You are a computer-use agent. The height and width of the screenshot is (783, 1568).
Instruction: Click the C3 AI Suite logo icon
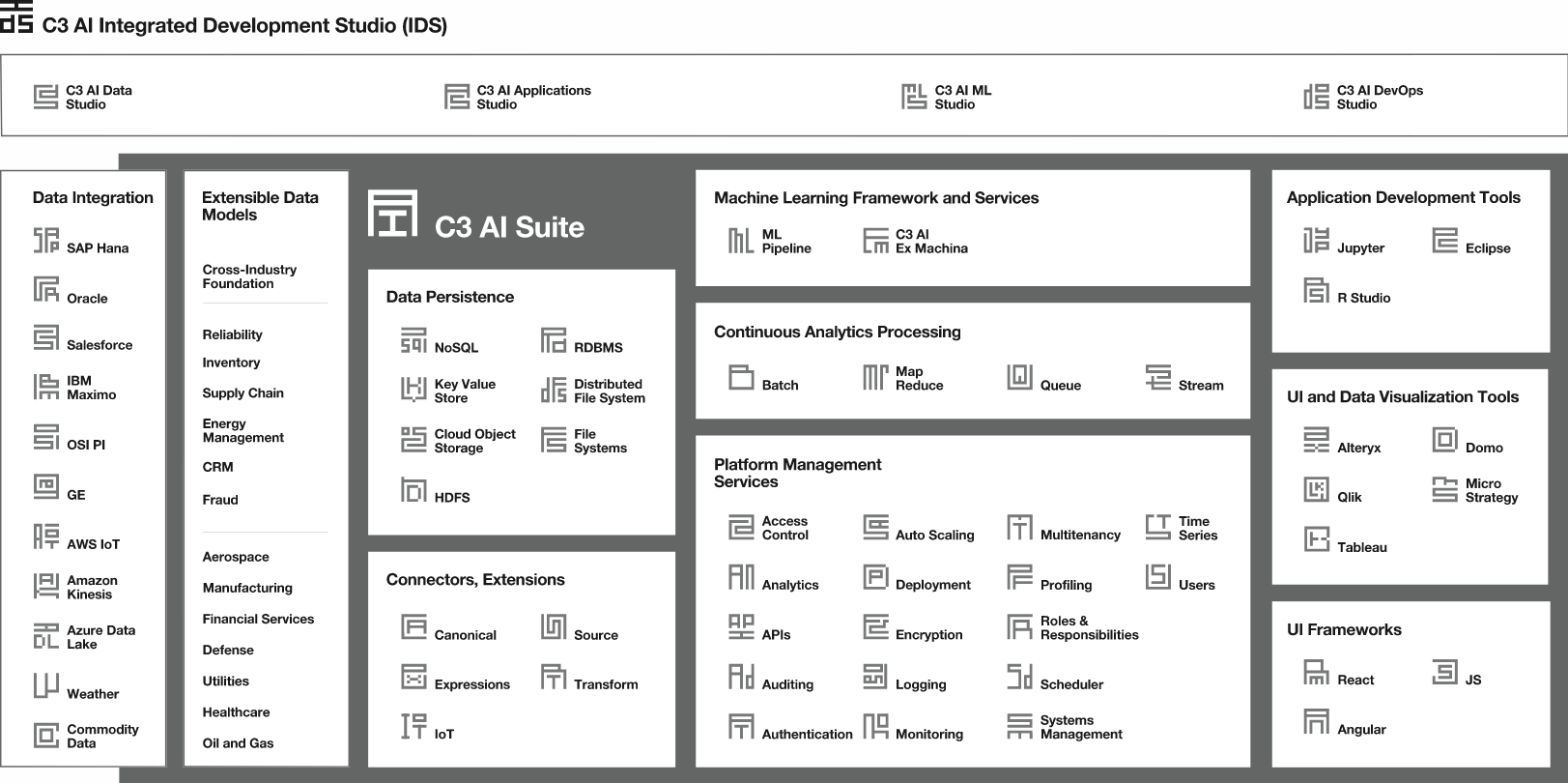click(392, 214)
